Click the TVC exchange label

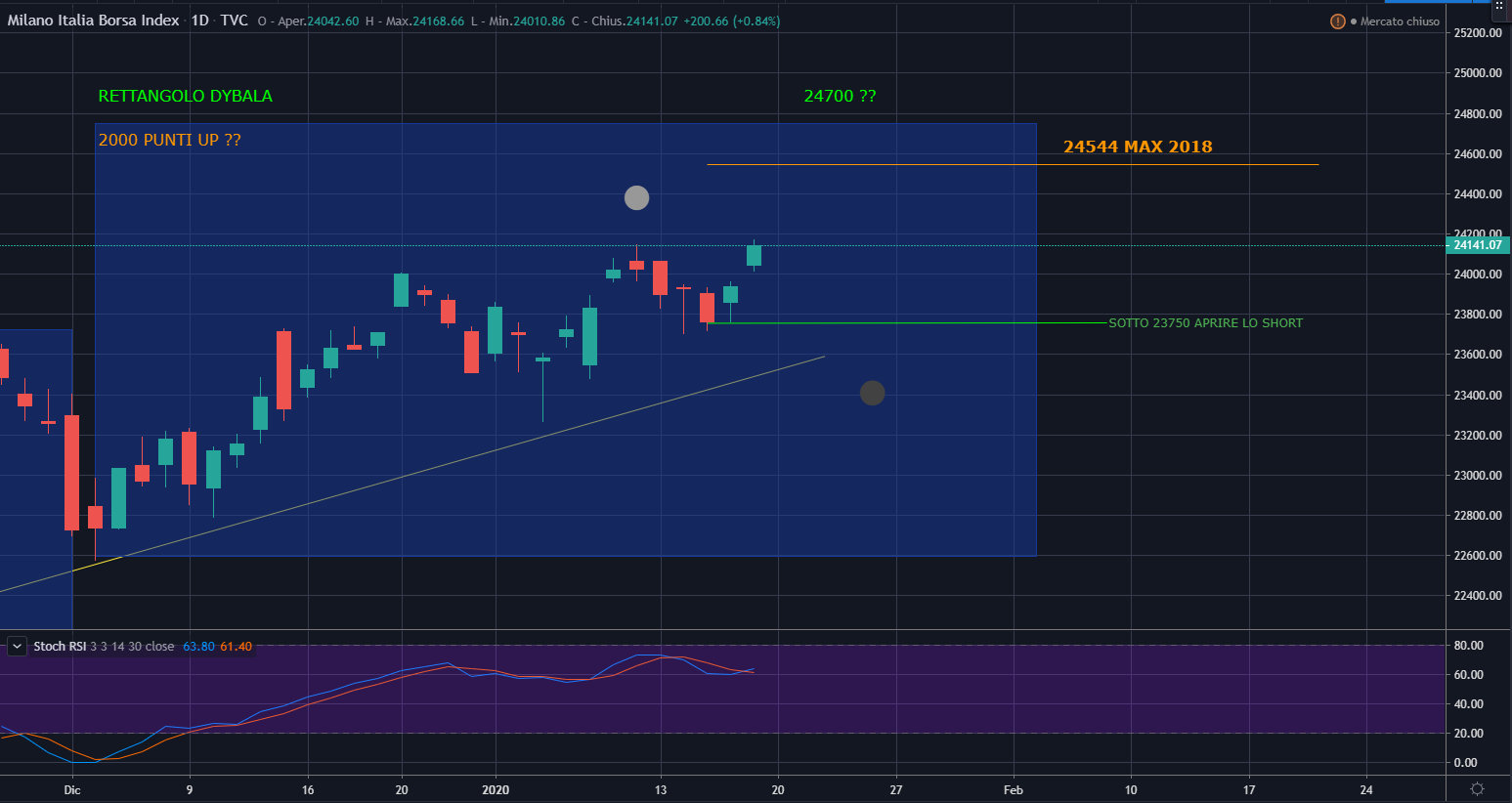click(234, 21)
